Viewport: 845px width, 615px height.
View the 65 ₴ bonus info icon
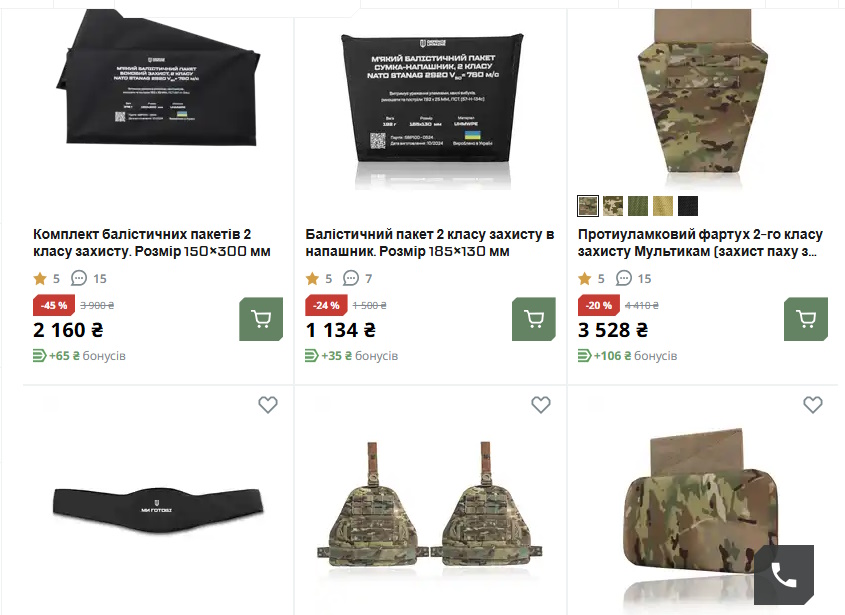(39, 356)
